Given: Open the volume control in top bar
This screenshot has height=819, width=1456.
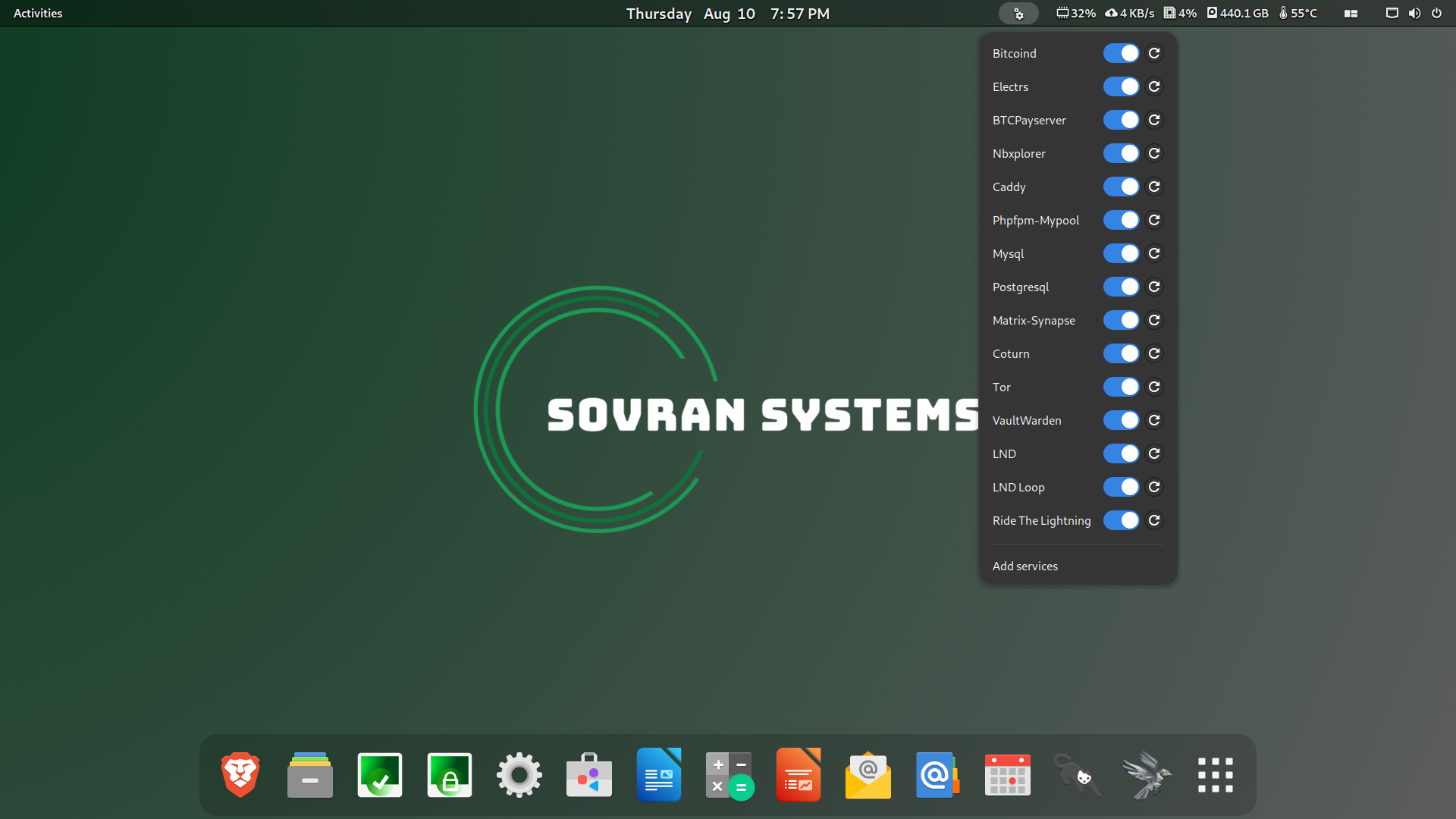Looking at the screenshot, I should (1414, 13).
